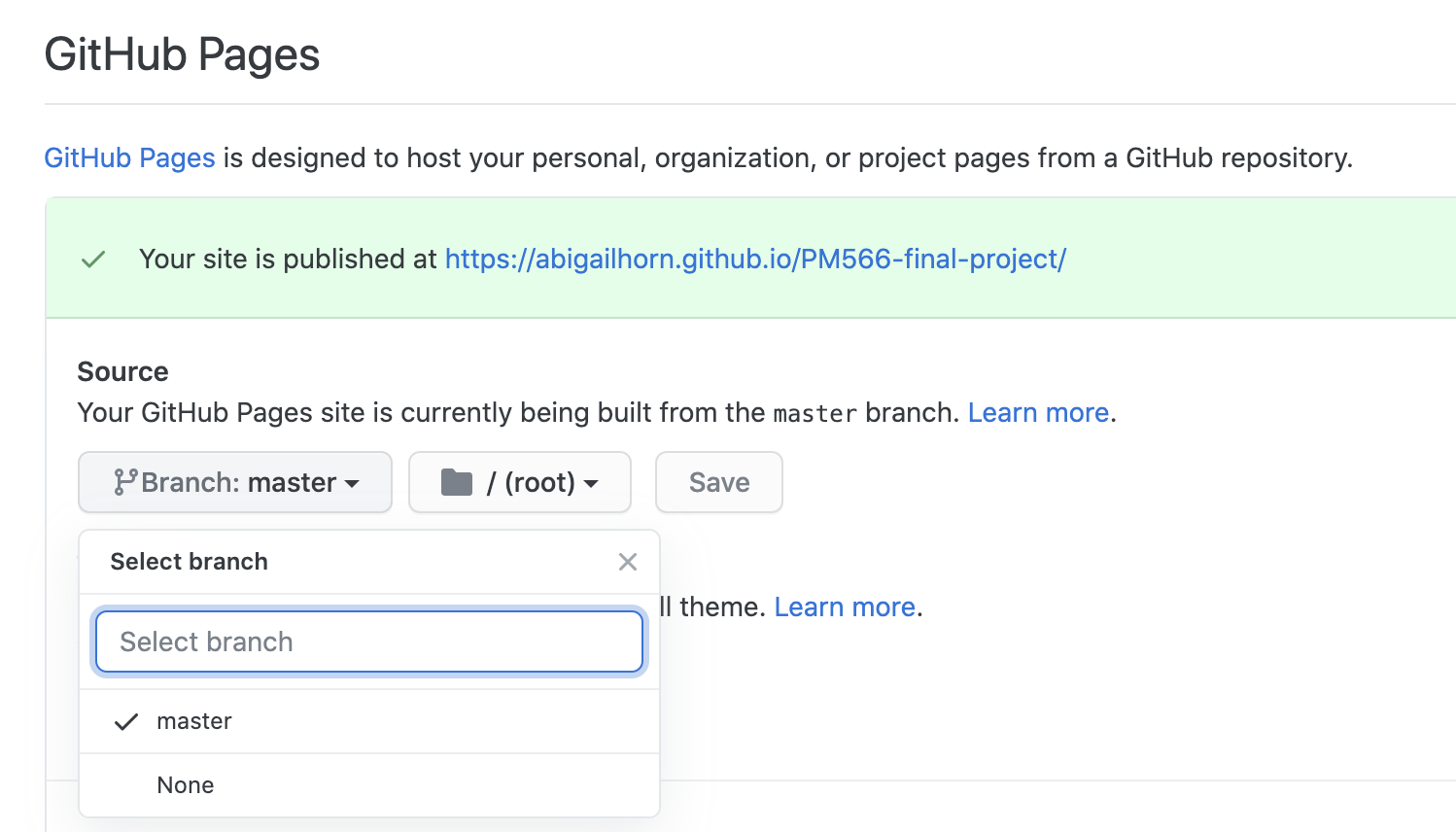Choose master from the branch list
The width and height of the screenshot is (1456, 832).
[369, 721]
